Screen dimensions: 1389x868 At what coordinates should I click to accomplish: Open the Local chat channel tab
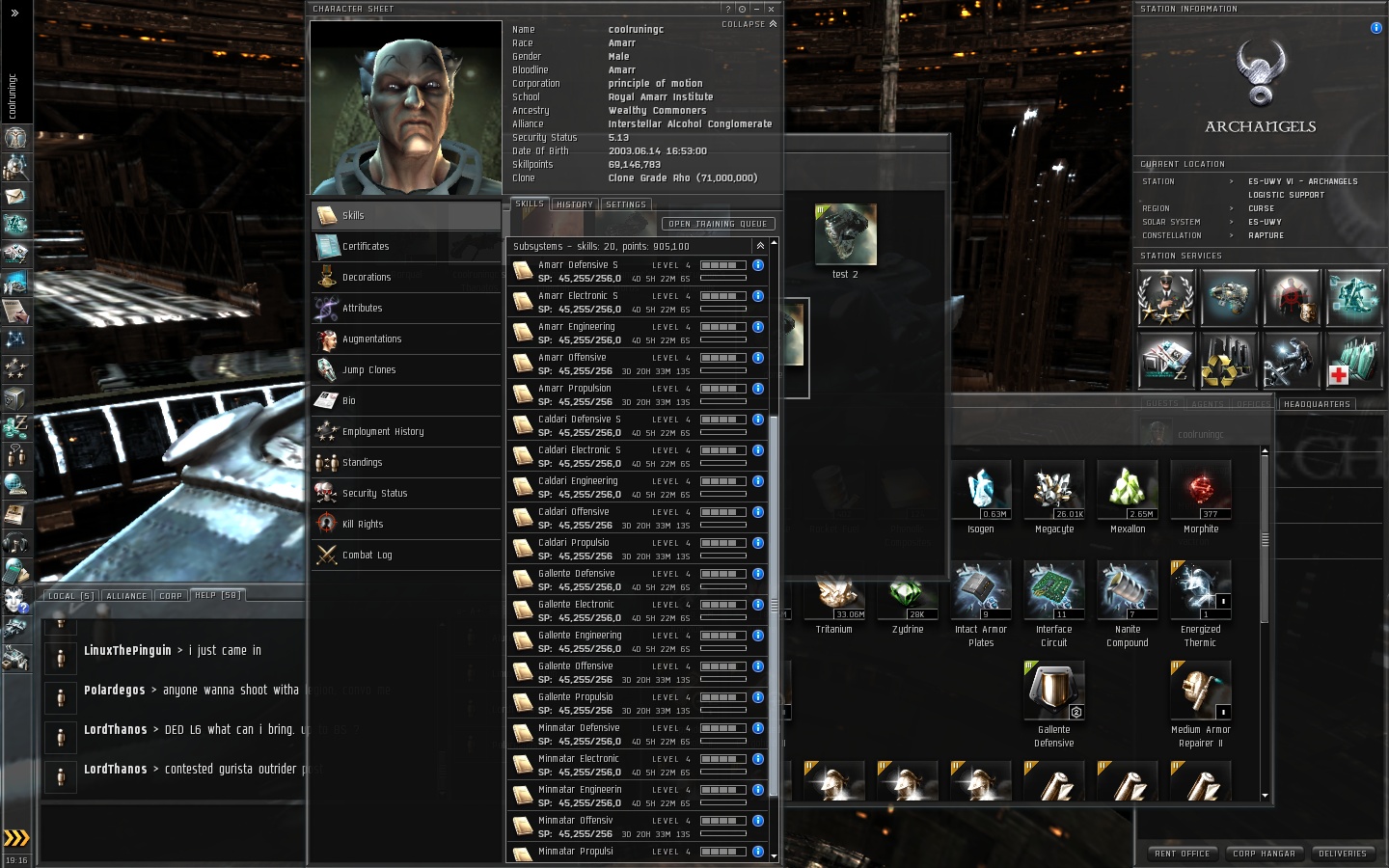(71, 596)
